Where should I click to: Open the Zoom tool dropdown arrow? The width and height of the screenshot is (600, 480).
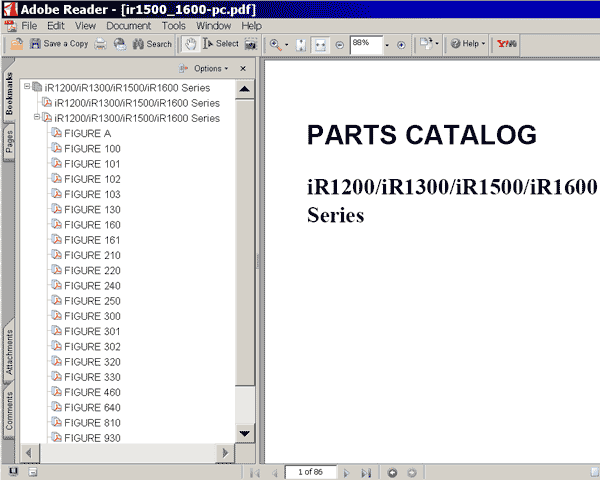pos(287,45)
